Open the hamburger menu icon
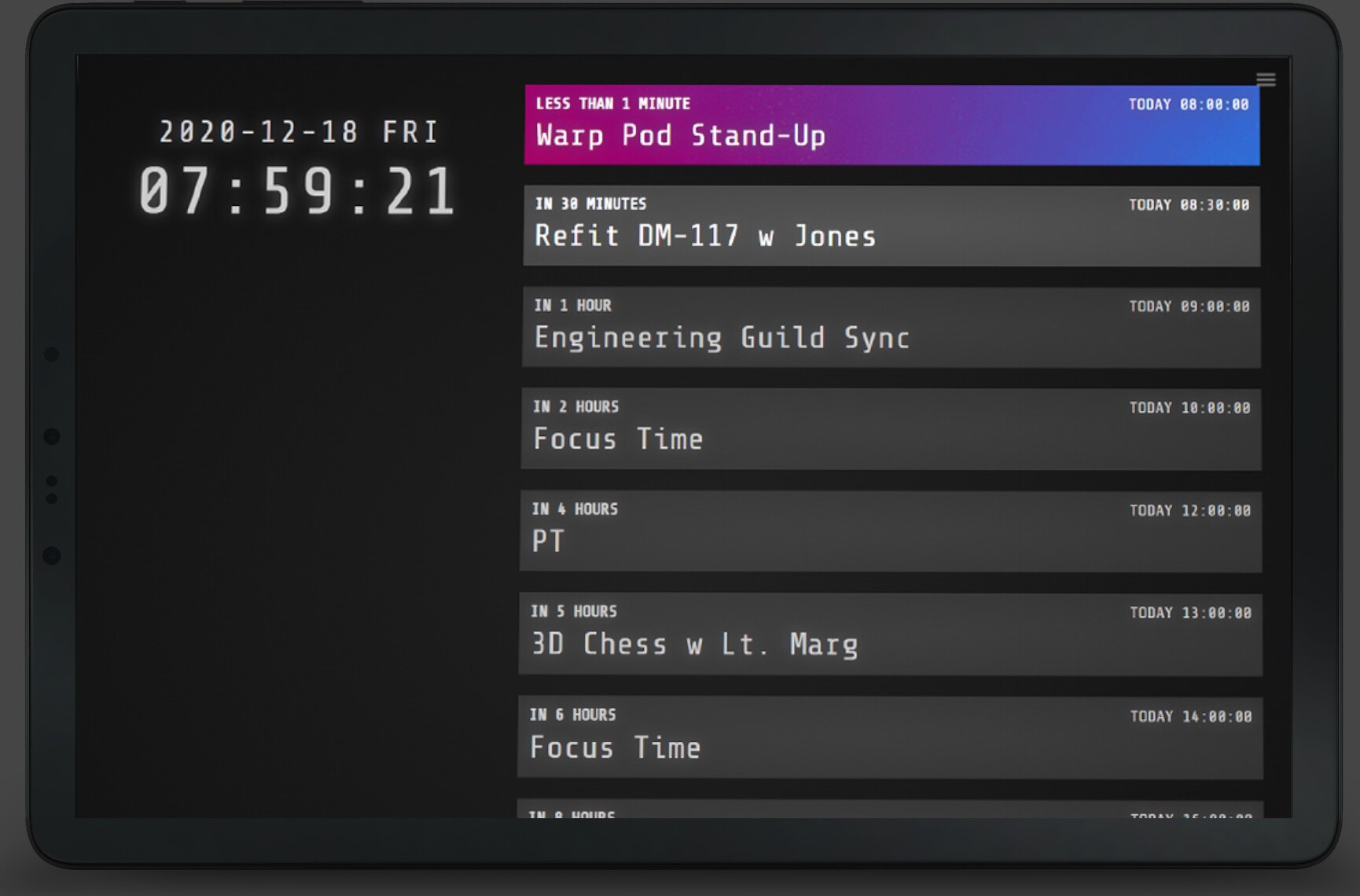 (x=1266, y=79)
